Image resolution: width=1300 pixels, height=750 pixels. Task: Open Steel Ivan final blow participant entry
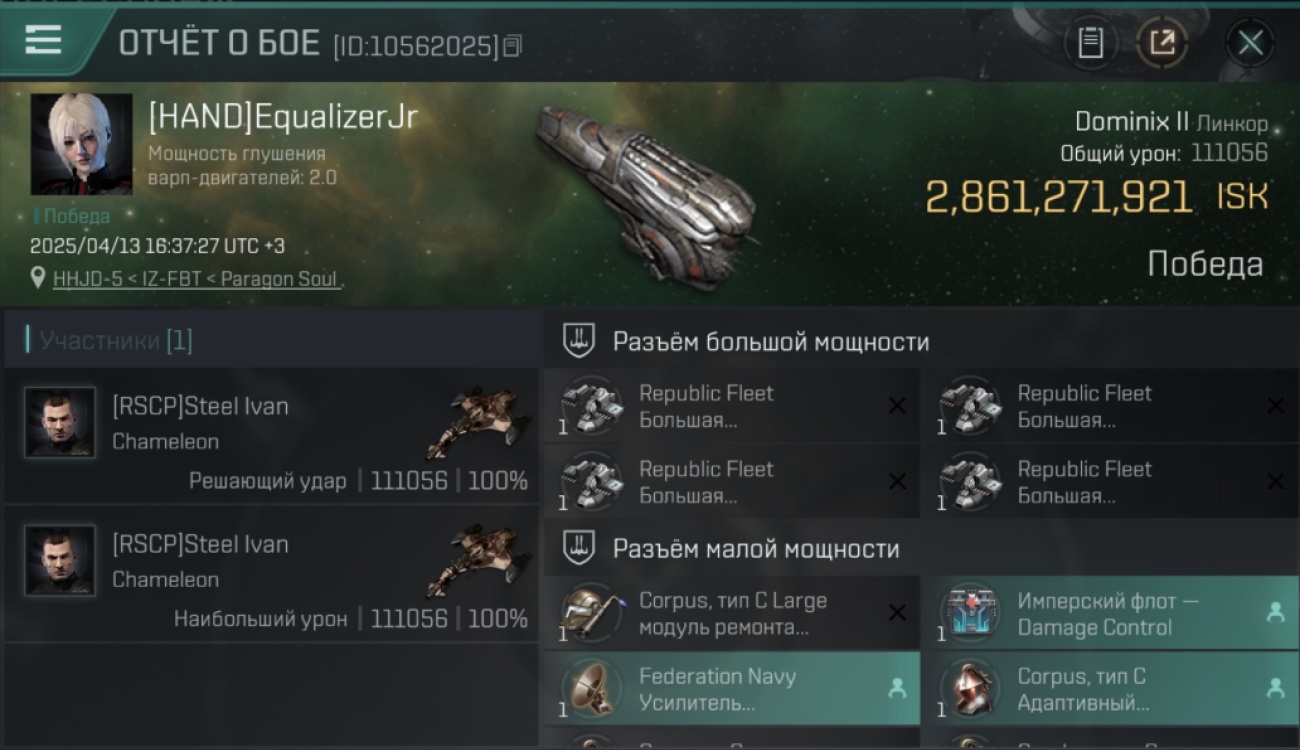[x=272, y=435]
